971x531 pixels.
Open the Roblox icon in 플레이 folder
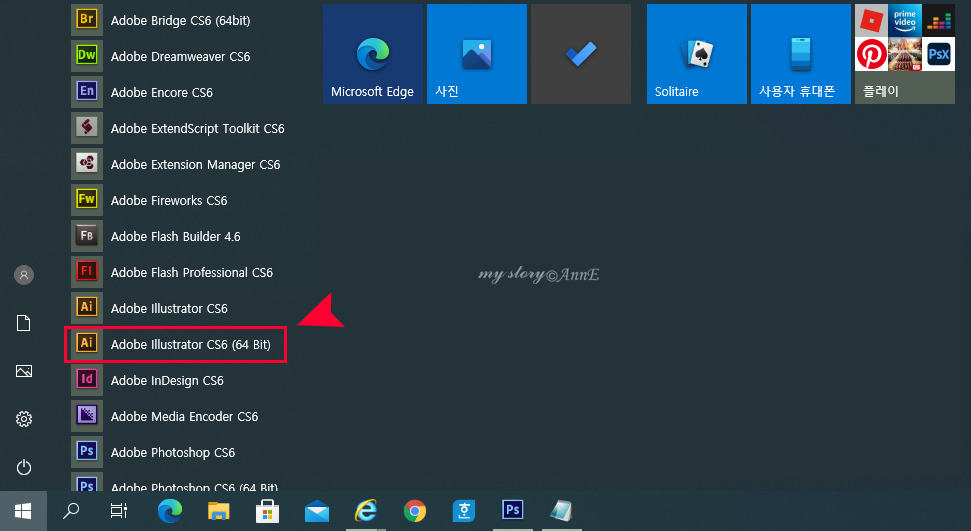(871, 20)
